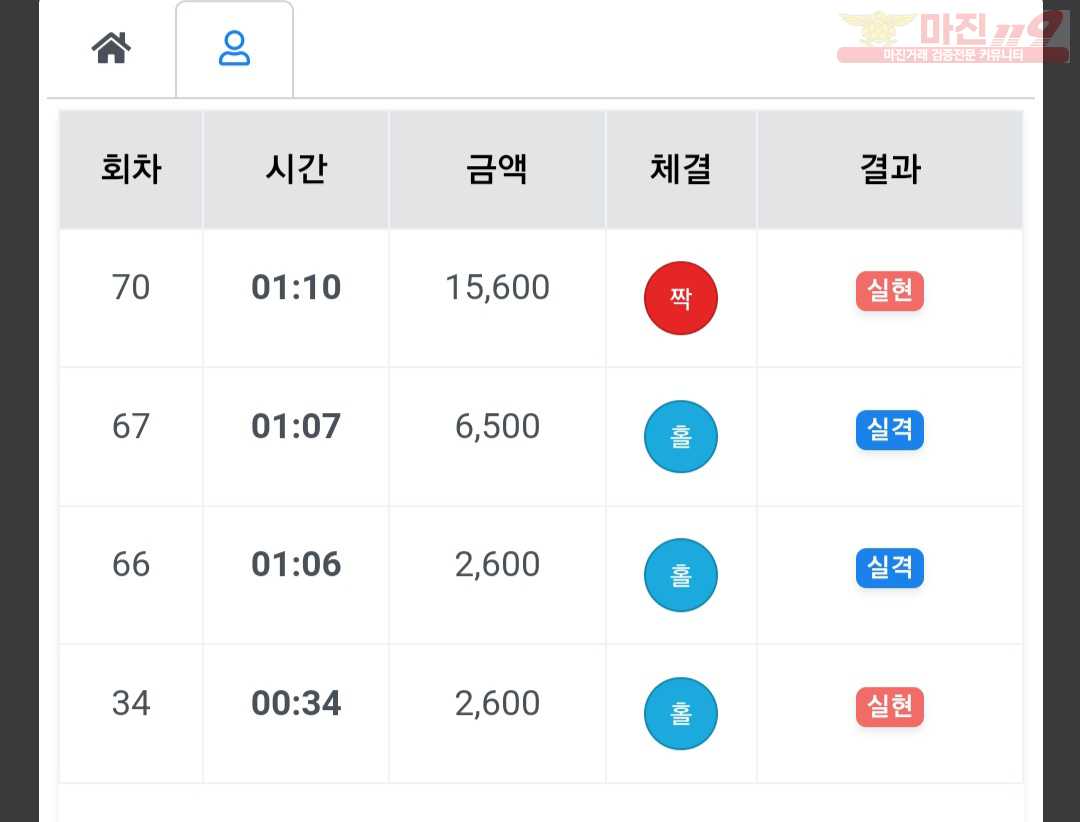The height and width of the screenshot is (822, 1080).
Task: Select the round number 66 cell
Action: [131, 564]
